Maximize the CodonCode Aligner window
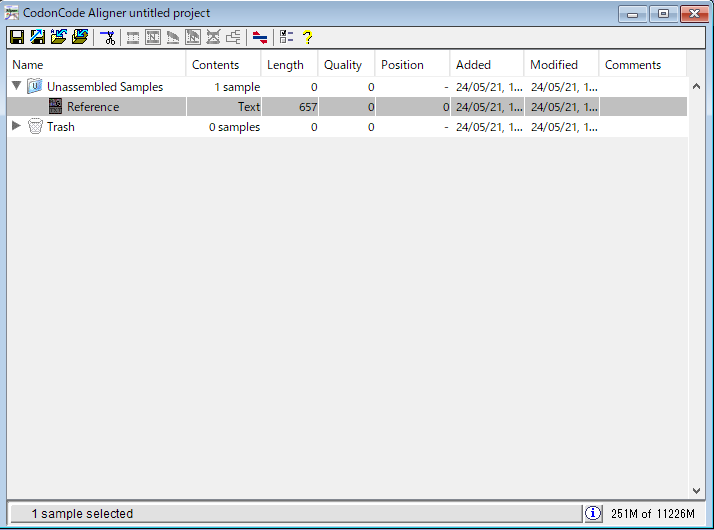Viewport: 714px width, 530px height. pos(663,14)
